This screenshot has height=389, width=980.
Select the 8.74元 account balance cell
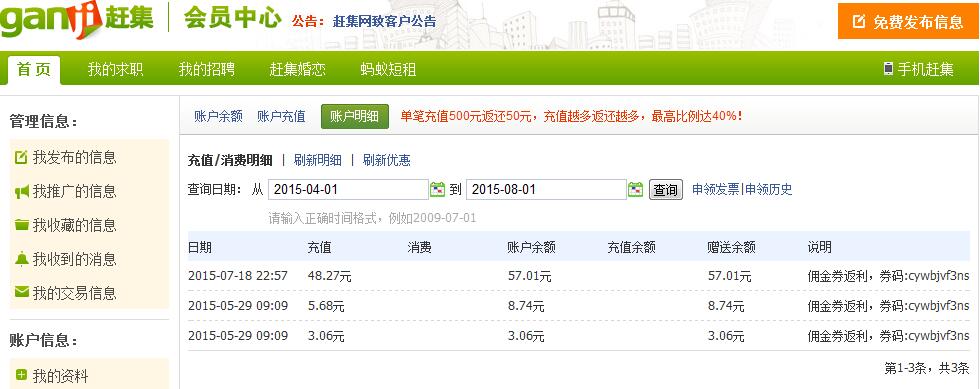[x=526, y=306]
